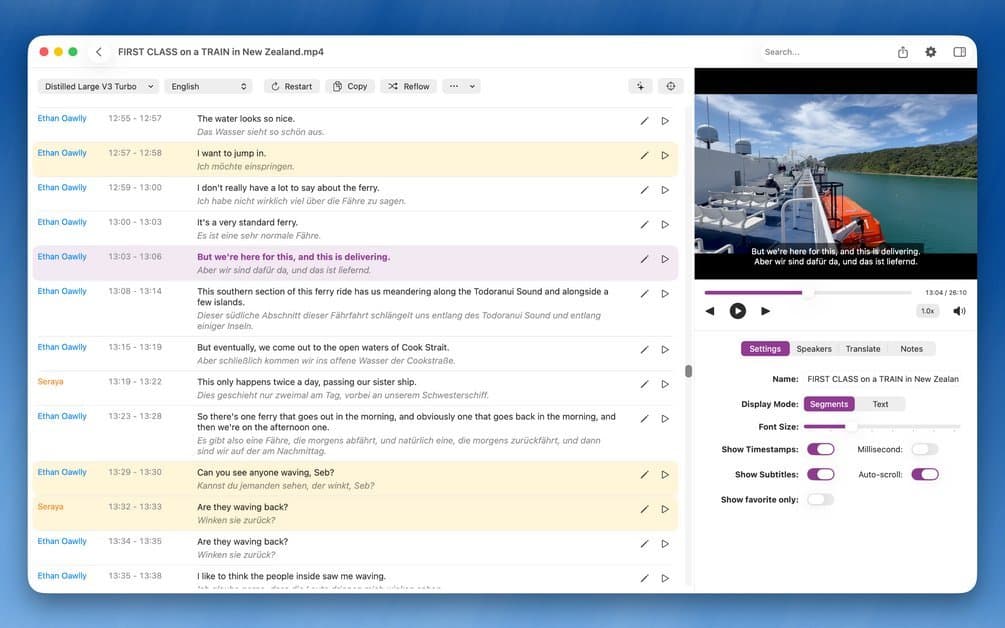Screen dimensions: 1005x628
Task: Toggle the sidebar layout icon top right
Action: [x=959, y=51]
